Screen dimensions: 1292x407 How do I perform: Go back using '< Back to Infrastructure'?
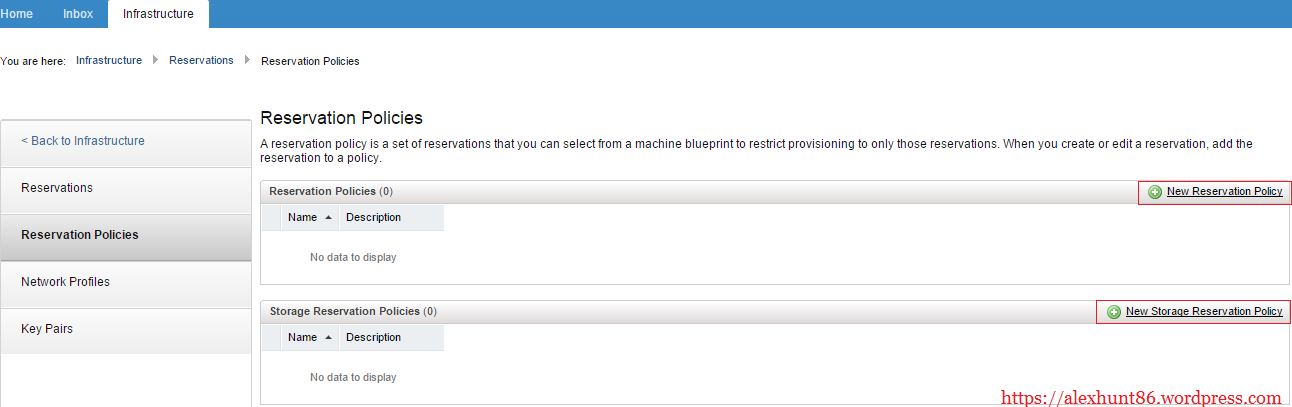pos(83,141)
